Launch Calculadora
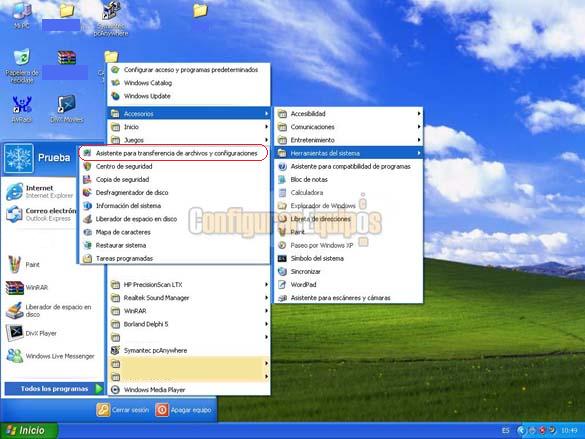This screenshot has width=585, height=439. point(349,192)
